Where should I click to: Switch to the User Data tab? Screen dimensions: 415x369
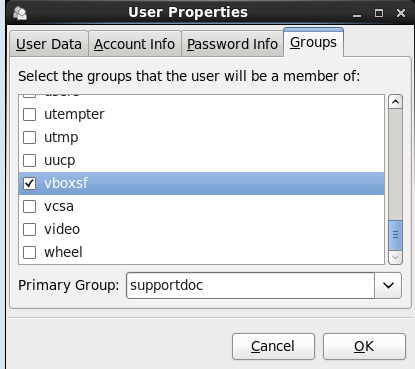coord(49,44)
